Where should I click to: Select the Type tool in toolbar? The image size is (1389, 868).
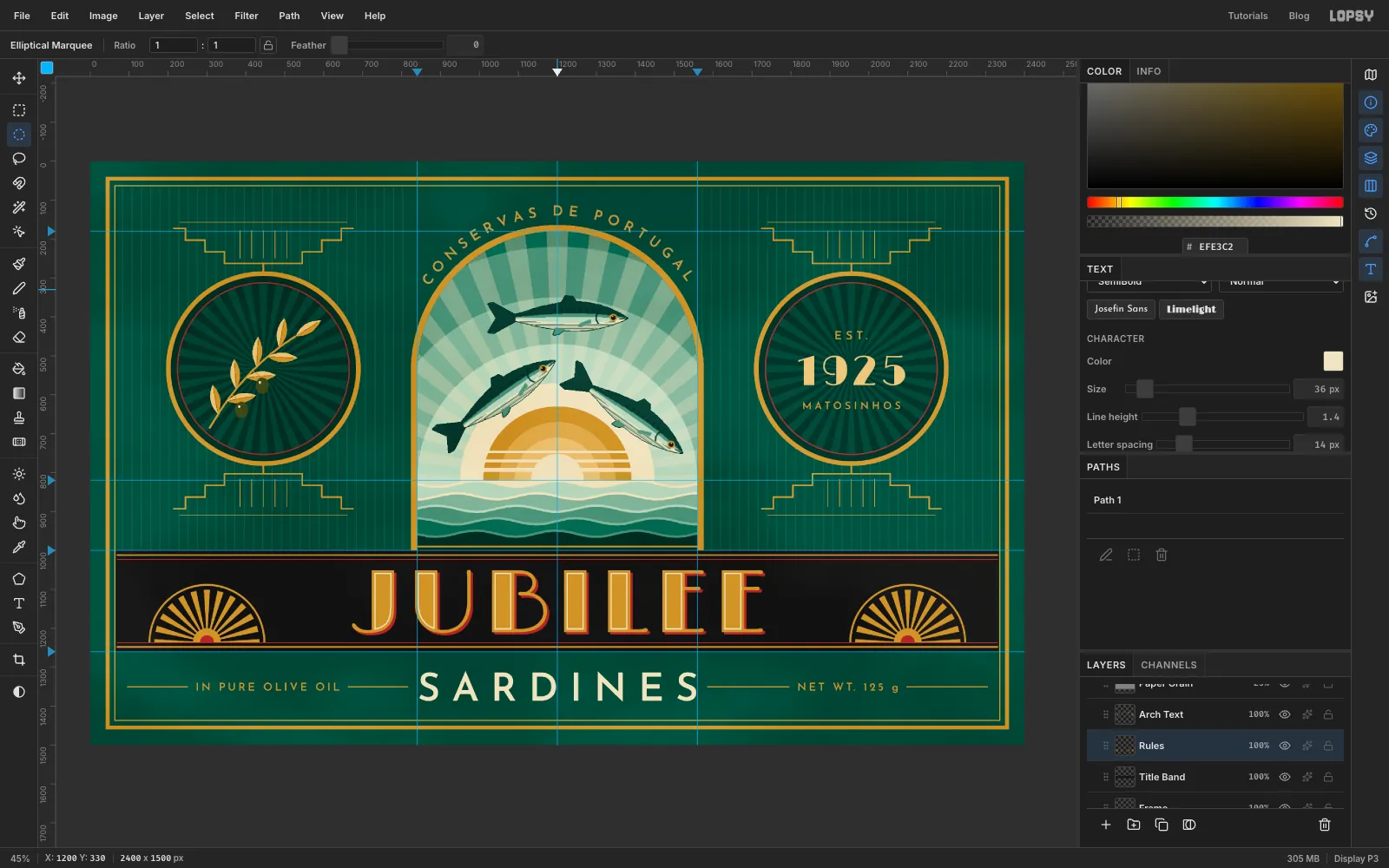[19, 603]
